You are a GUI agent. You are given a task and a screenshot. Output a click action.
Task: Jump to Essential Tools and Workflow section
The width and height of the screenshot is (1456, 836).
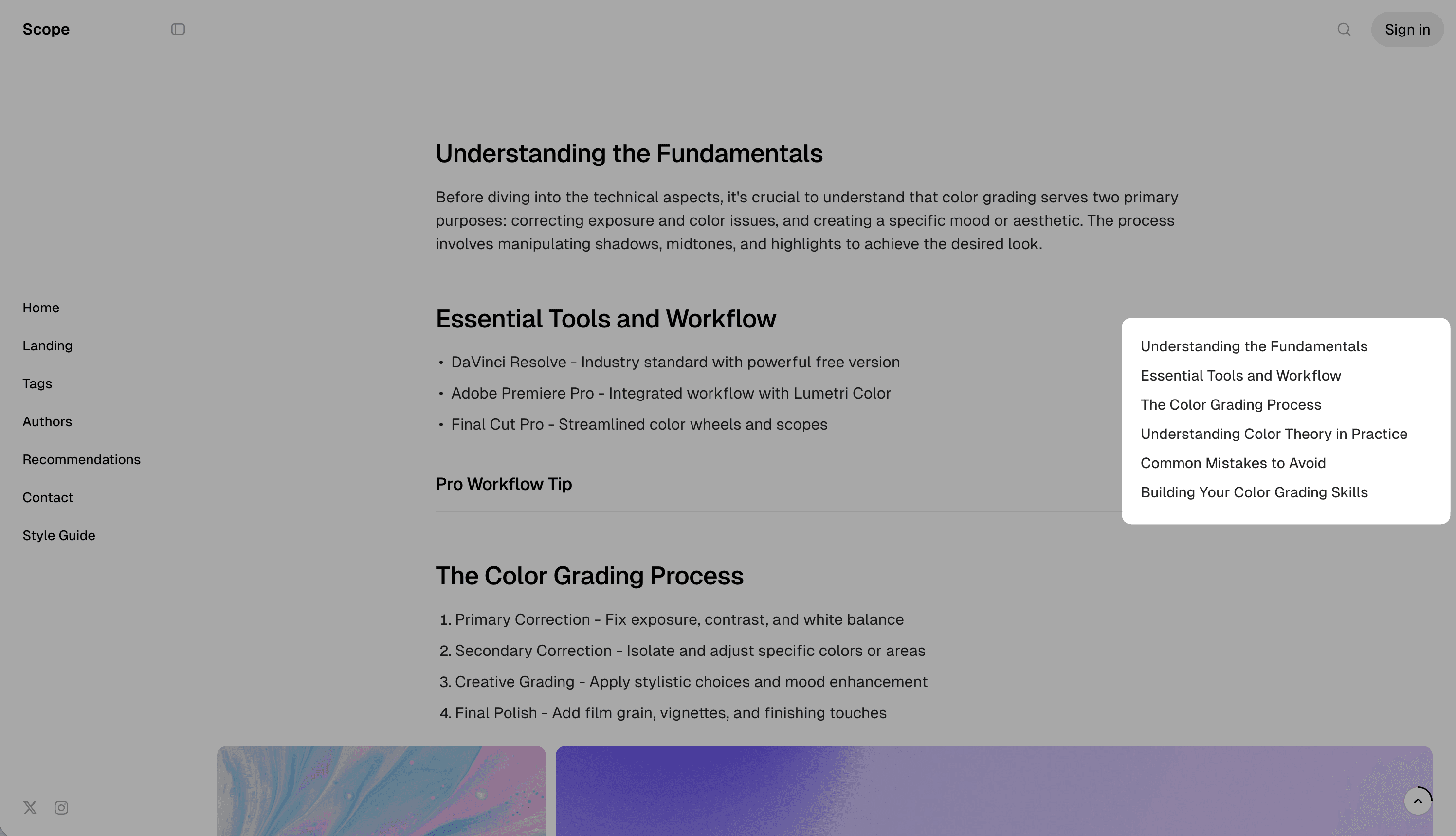(1241, 375)
